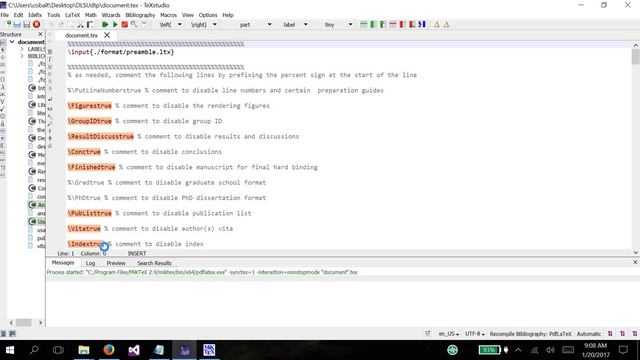
Task: Click the red Stop compilation square
Action: [x=124, y=24]
